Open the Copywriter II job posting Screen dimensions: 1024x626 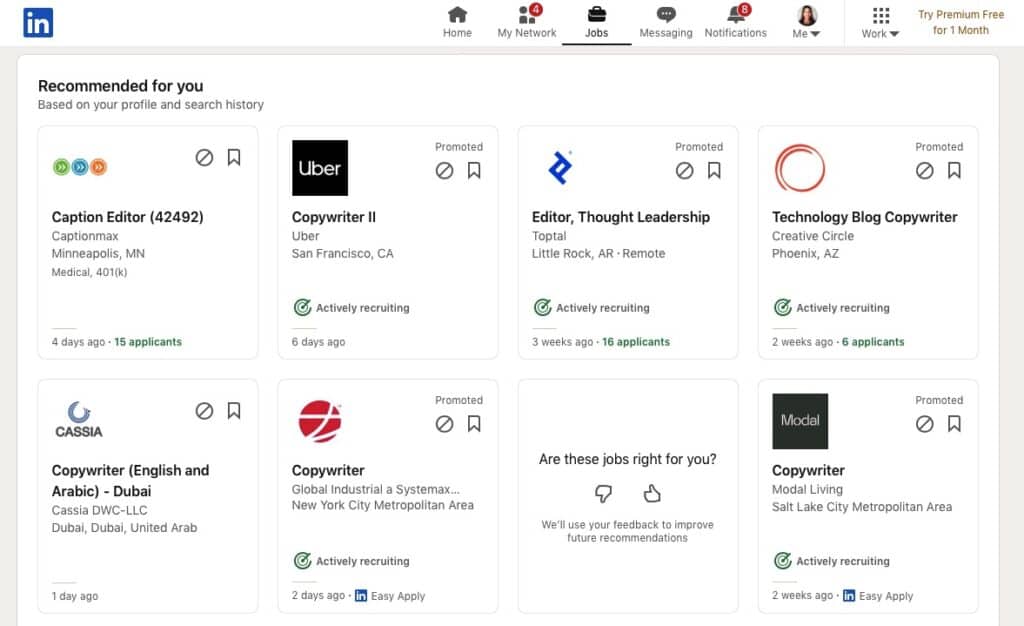334,217
